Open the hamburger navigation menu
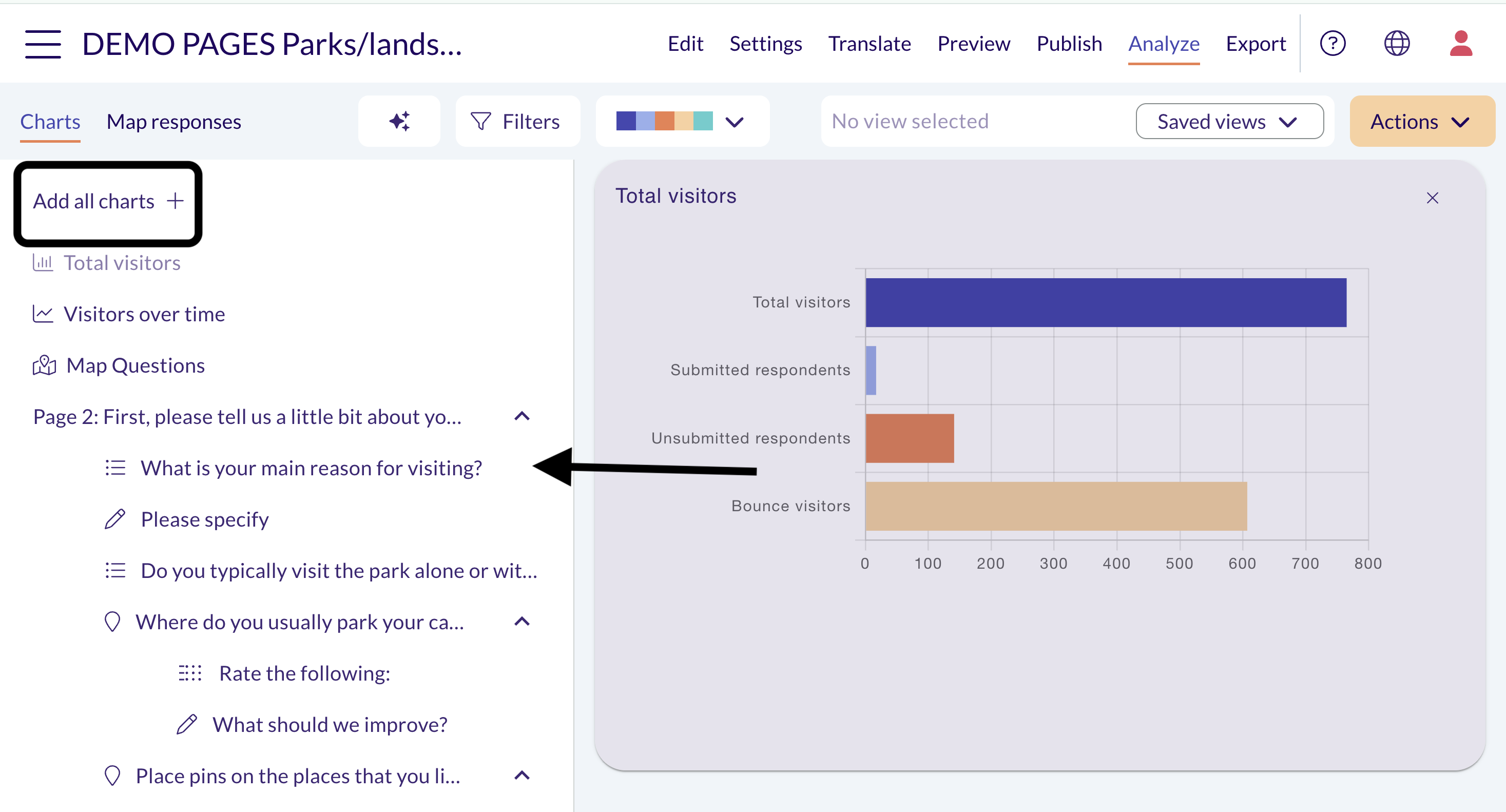1506x812 pixels. pyautogui.click(x=43, y=44)
